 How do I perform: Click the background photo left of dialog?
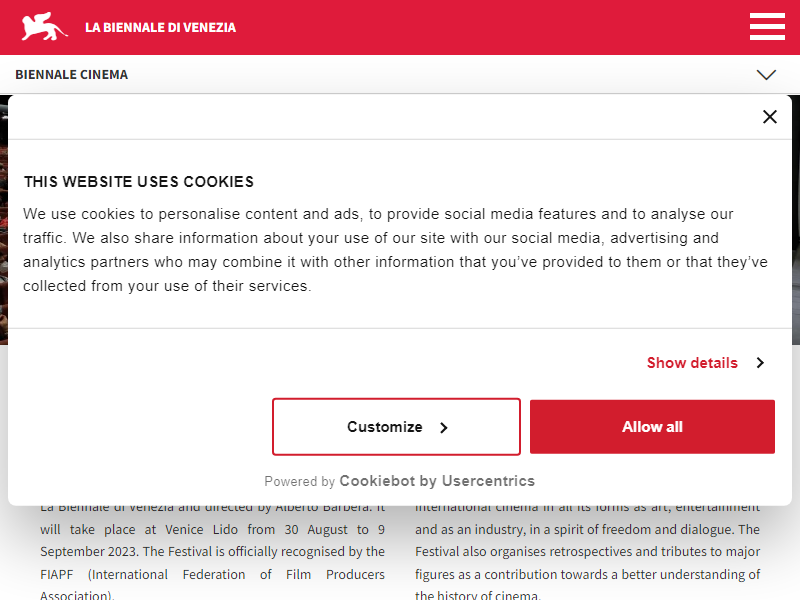click(4, 219)
